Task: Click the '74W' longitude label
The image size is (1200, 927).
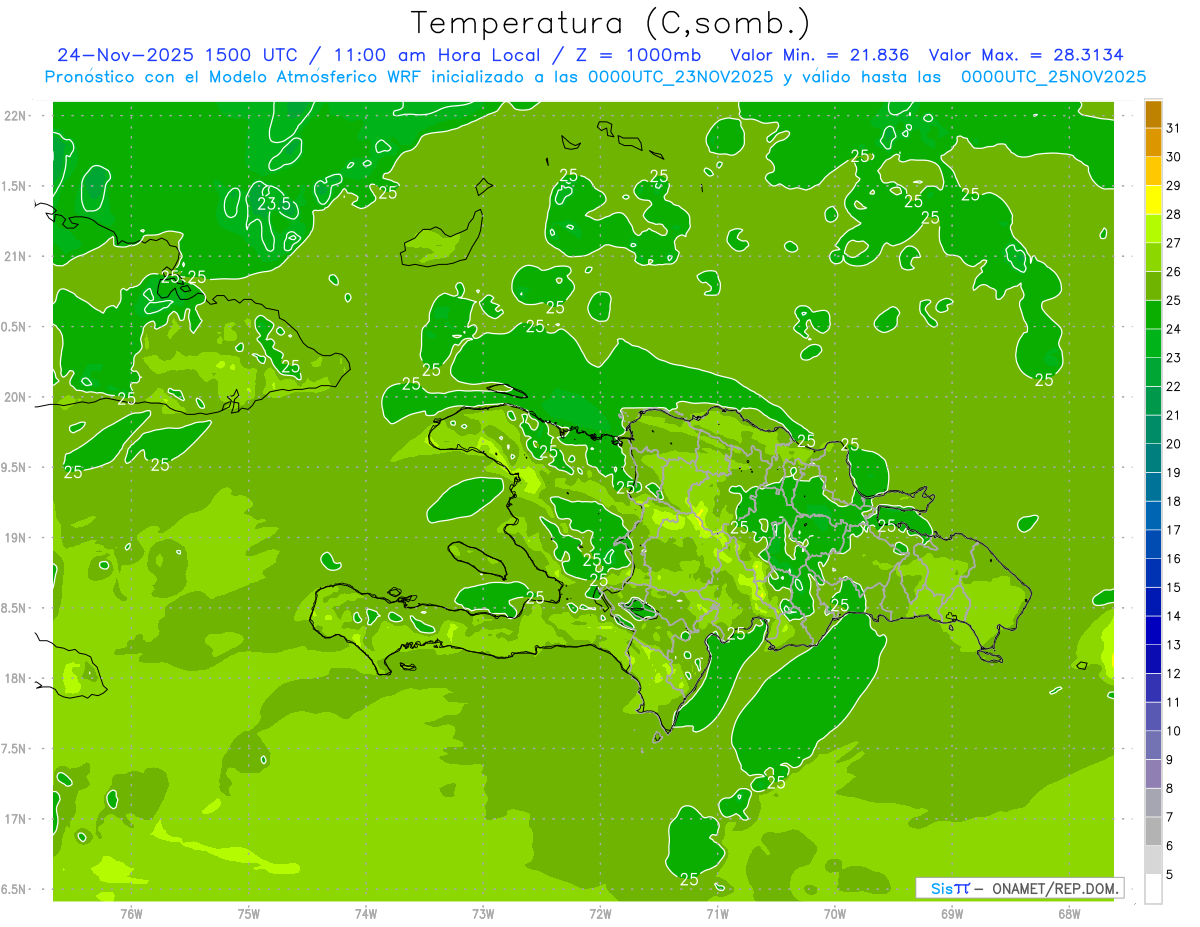Action: (366, 913)
